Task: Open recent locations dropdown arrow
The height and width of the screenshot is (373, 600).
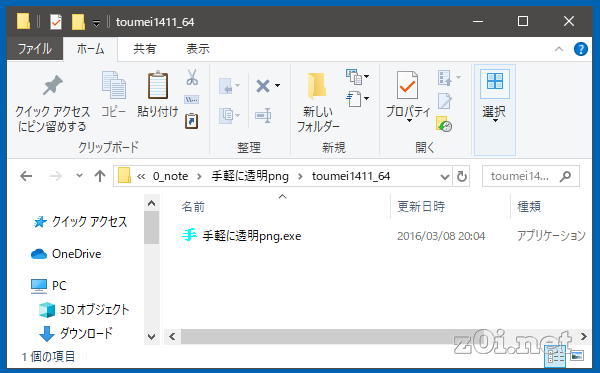Action: pos(79,176)
